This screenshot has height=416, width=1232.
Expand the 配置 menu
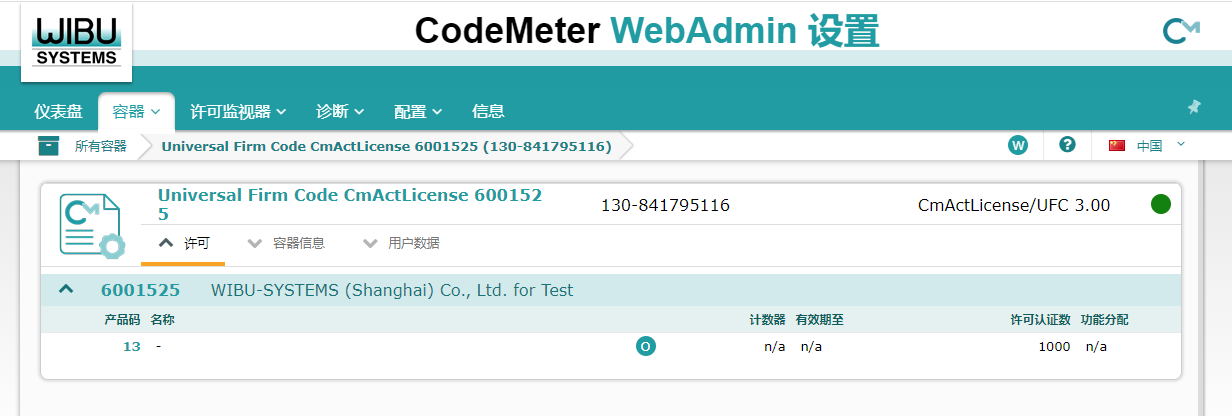[418, 111]
